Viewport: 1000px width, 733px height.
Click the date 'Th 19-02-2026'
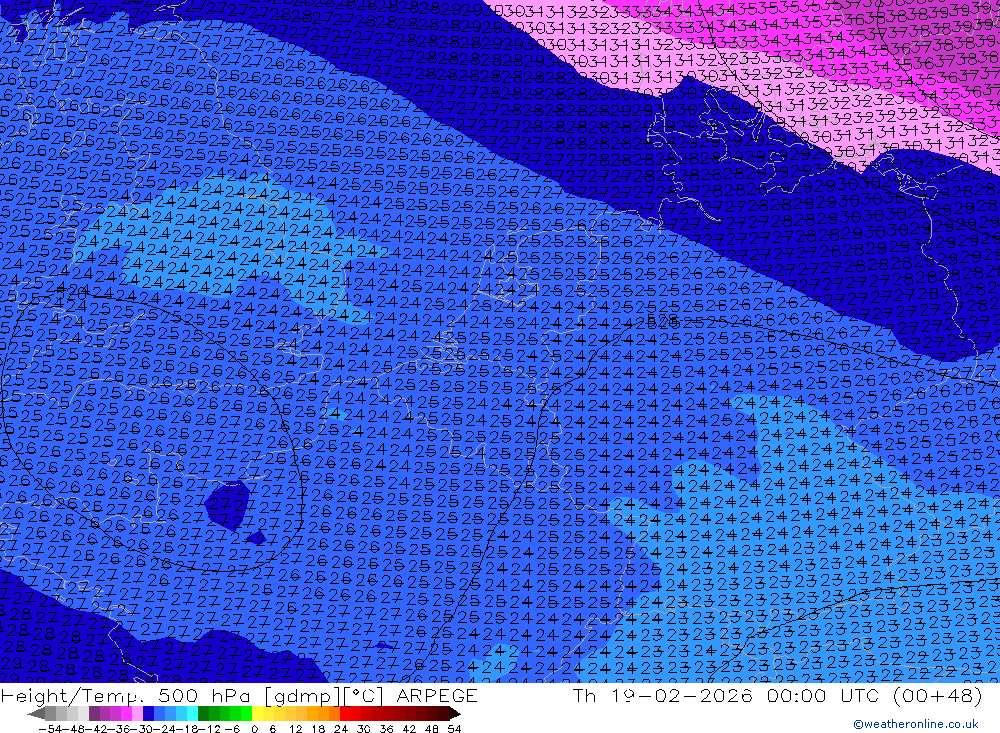(x=663, y=695)
